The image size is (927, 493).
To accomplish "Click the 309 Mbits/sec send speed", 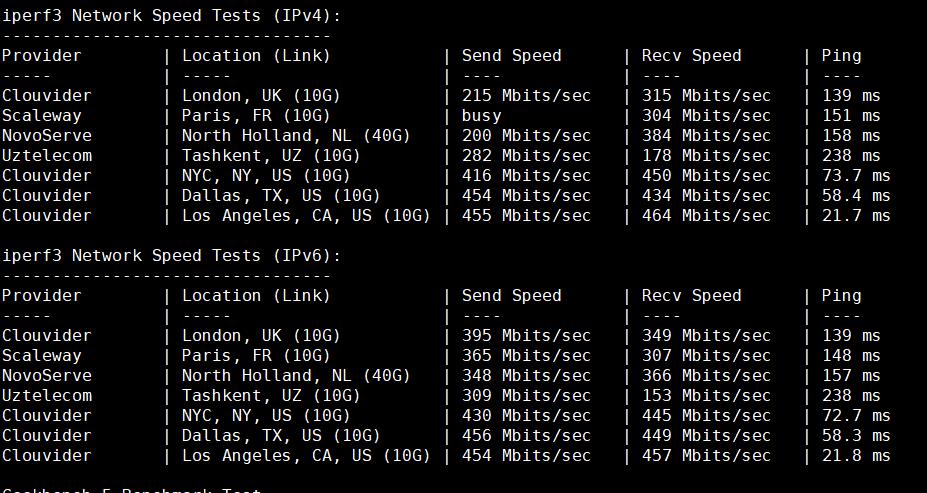I will pos(526,395).
